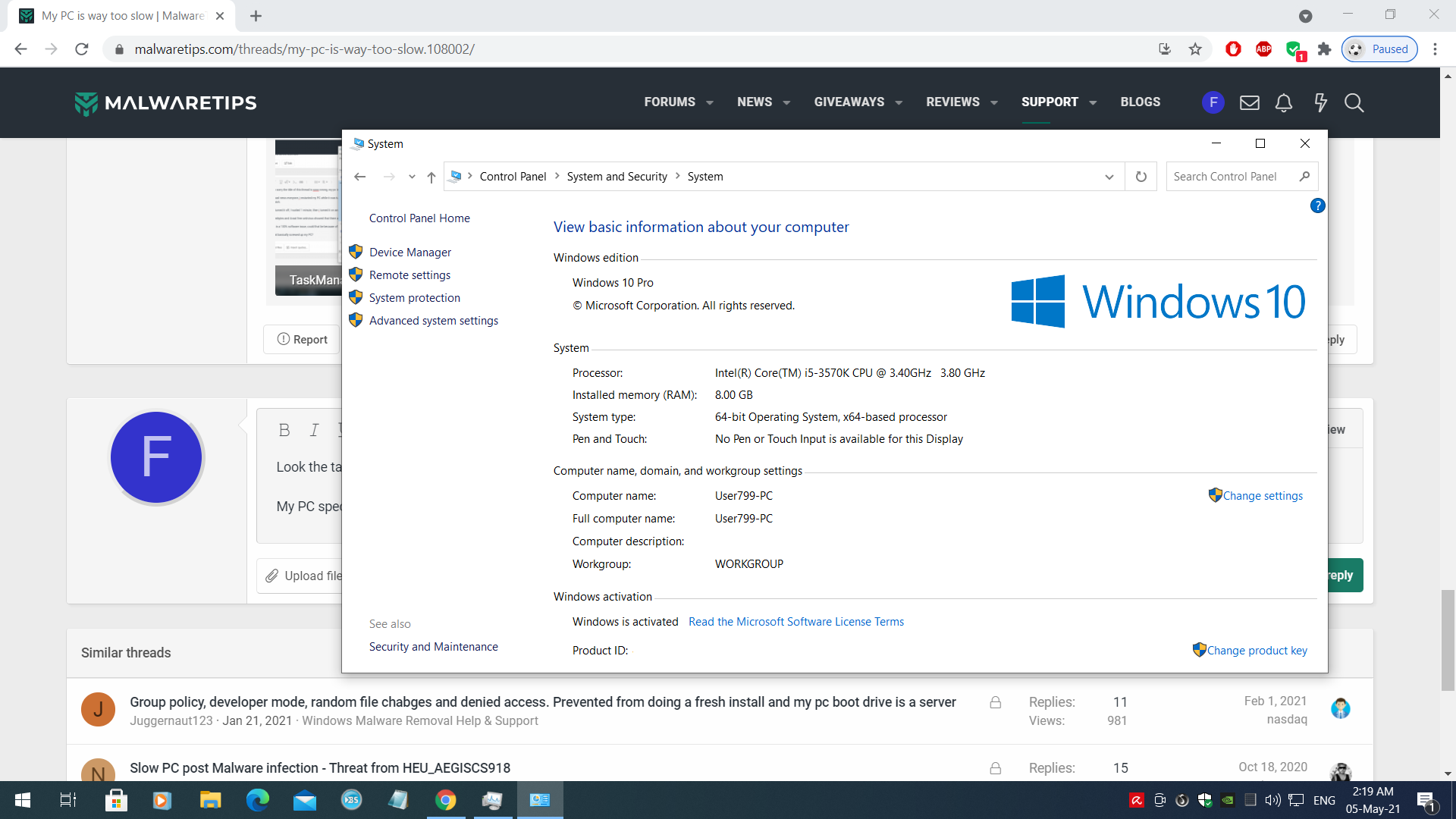Open the MalwareTips inbox envelope icon
1456x819 pixels.
[1249, 102]
